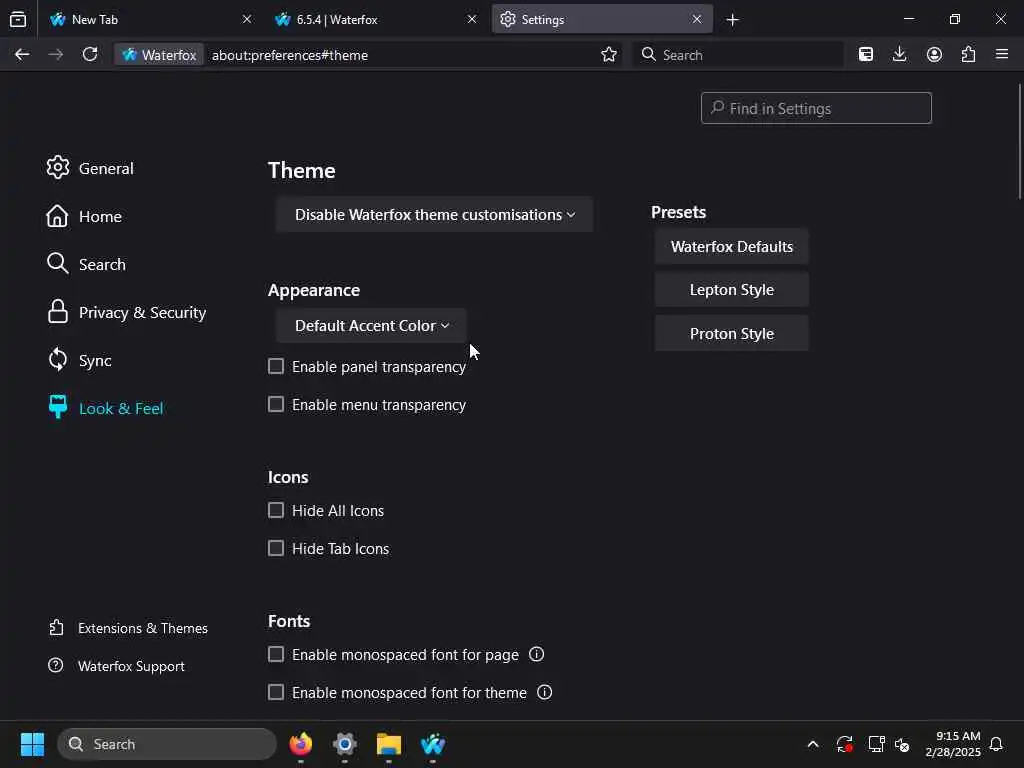Open Default Accent Color dropdown
This screenshot has width=1024, height=768.
371,325
